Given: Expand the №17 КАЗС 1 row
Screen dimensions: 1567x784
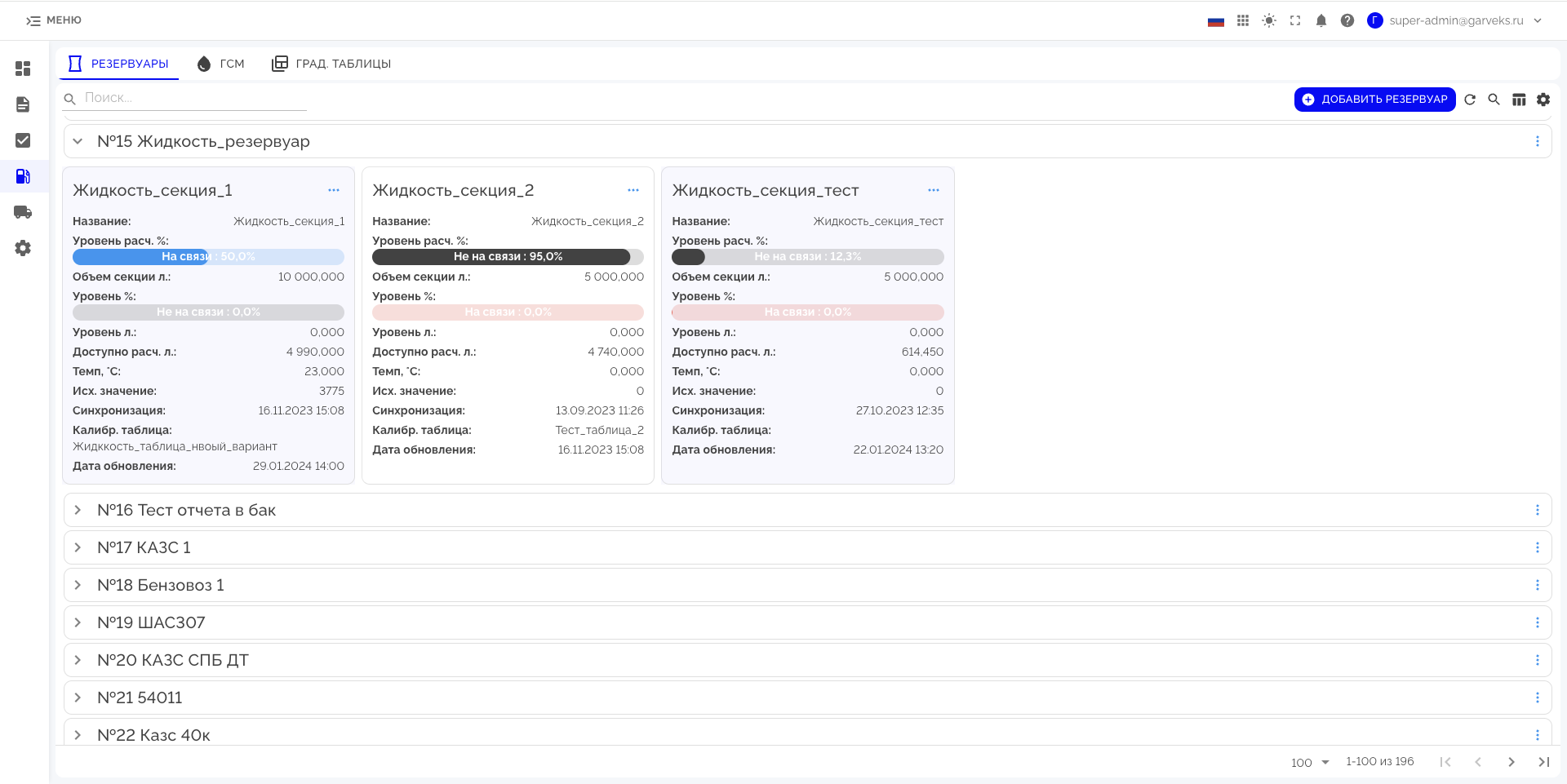Looking at the screenshot, I should [78, 547].
